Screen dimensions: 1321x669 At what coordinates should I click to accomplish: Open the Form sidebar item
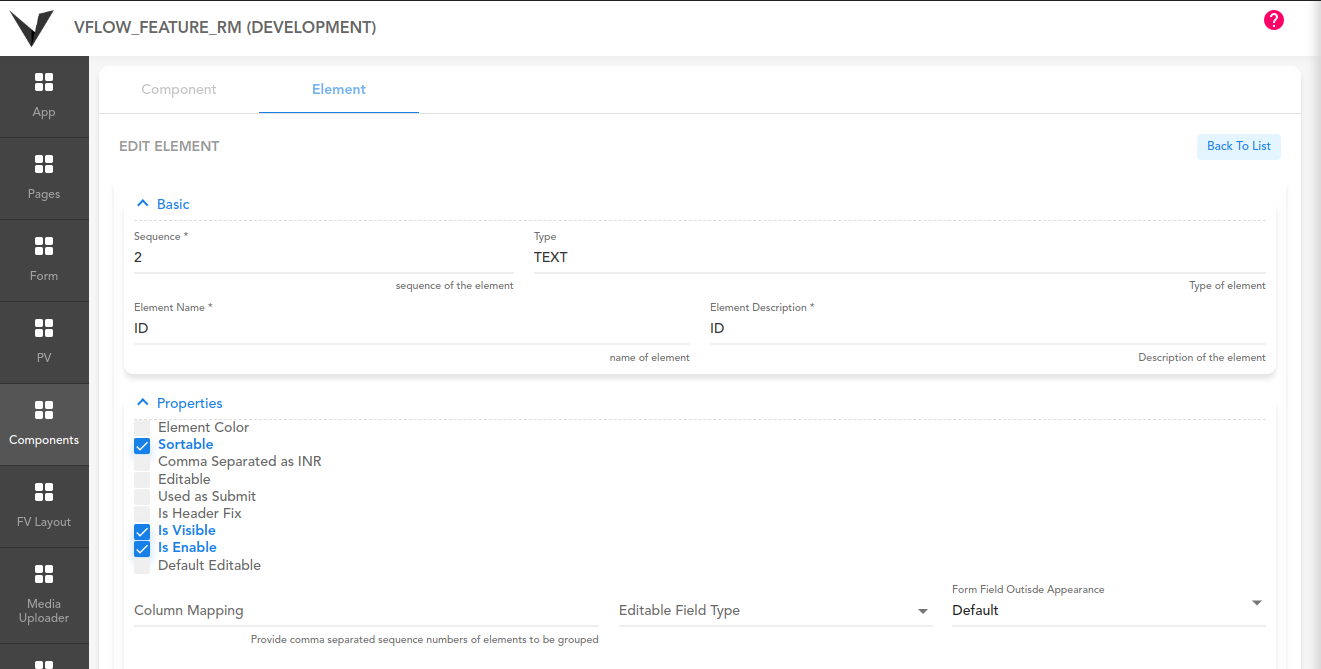[44, 260]
